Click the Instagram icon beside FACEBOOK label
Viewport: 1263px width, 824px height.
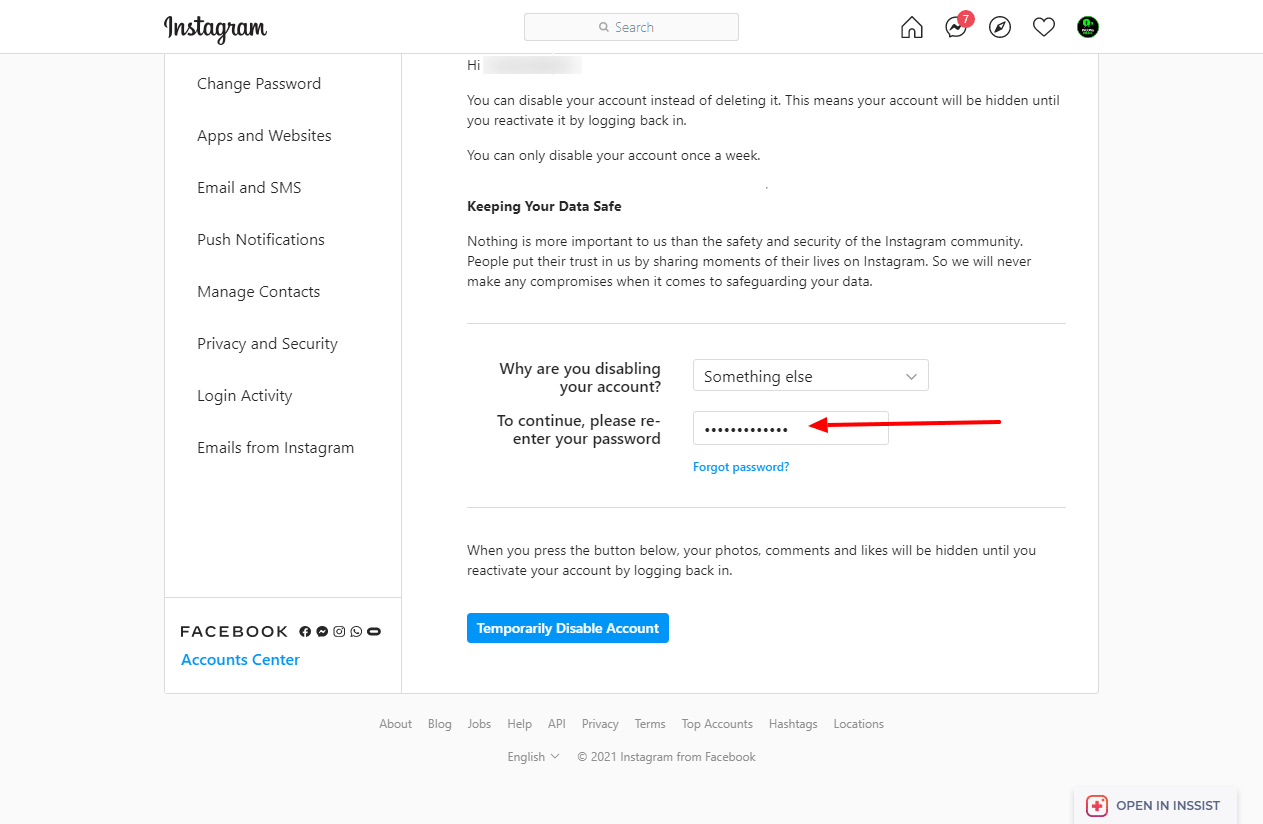click(339, 632)
